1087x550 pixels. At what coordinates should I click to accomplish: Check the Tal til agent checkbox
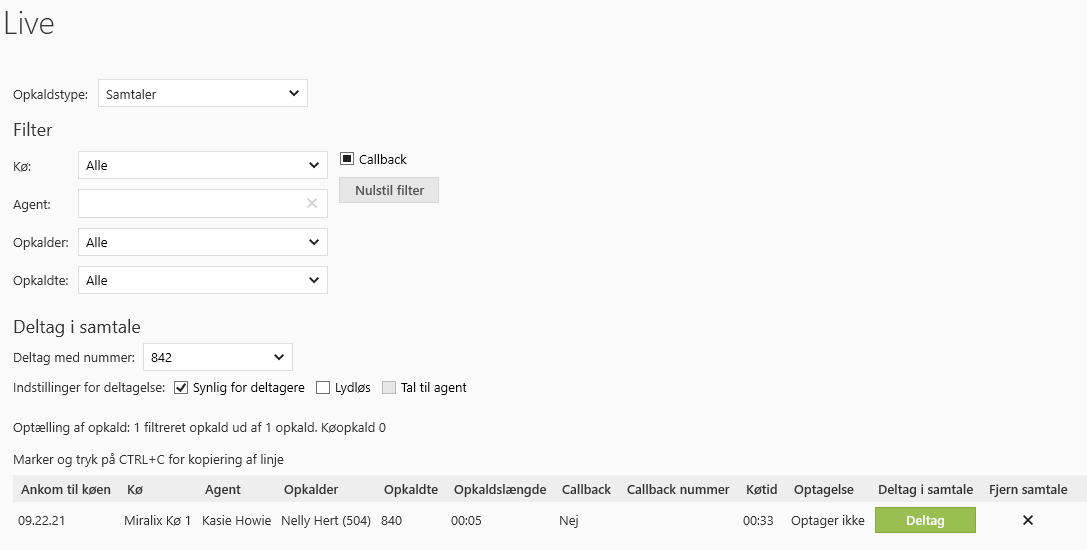pos(388,387)
